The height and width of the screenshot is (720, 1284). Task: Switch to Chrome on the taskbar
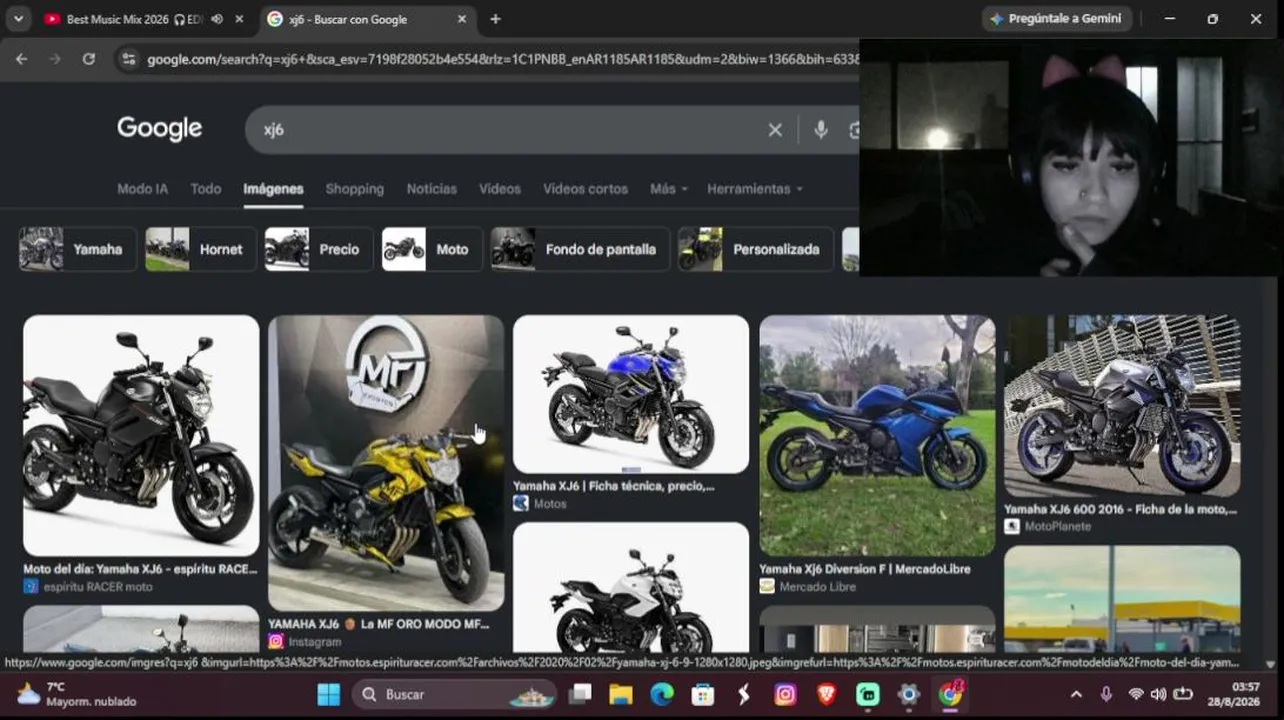coord(950,694)
